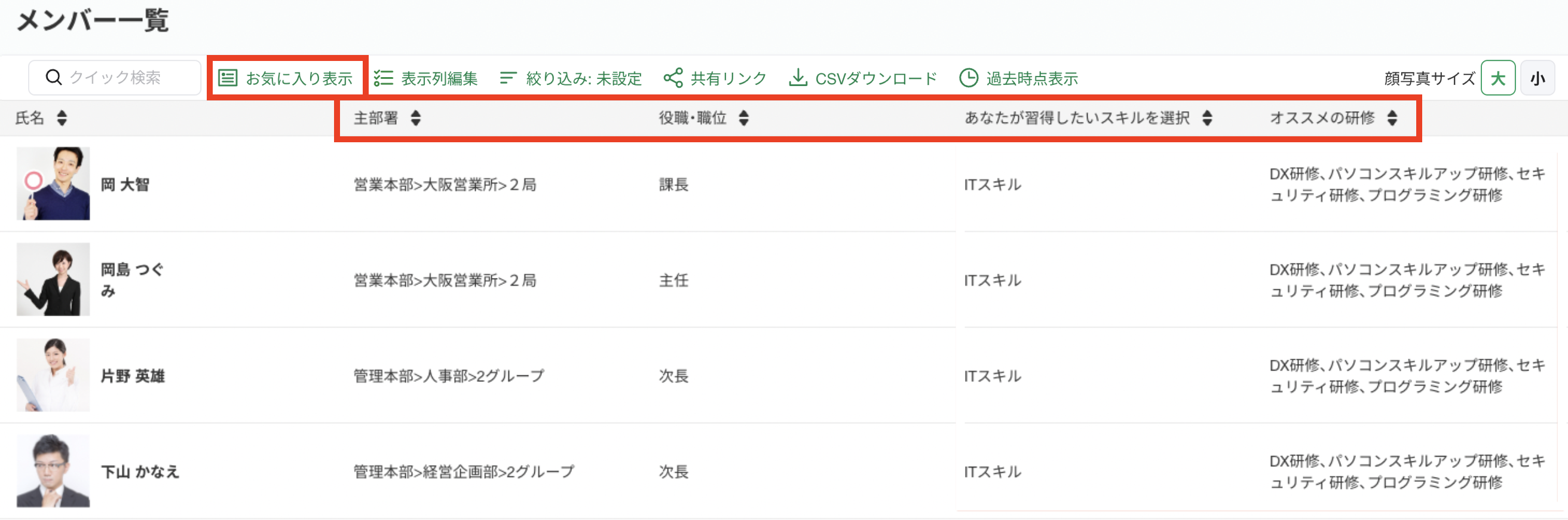Image resolution: width=1568 pixels, height=520 pixels.
Task: Open the 表示列編集 column editor
Action: point(425,78)
